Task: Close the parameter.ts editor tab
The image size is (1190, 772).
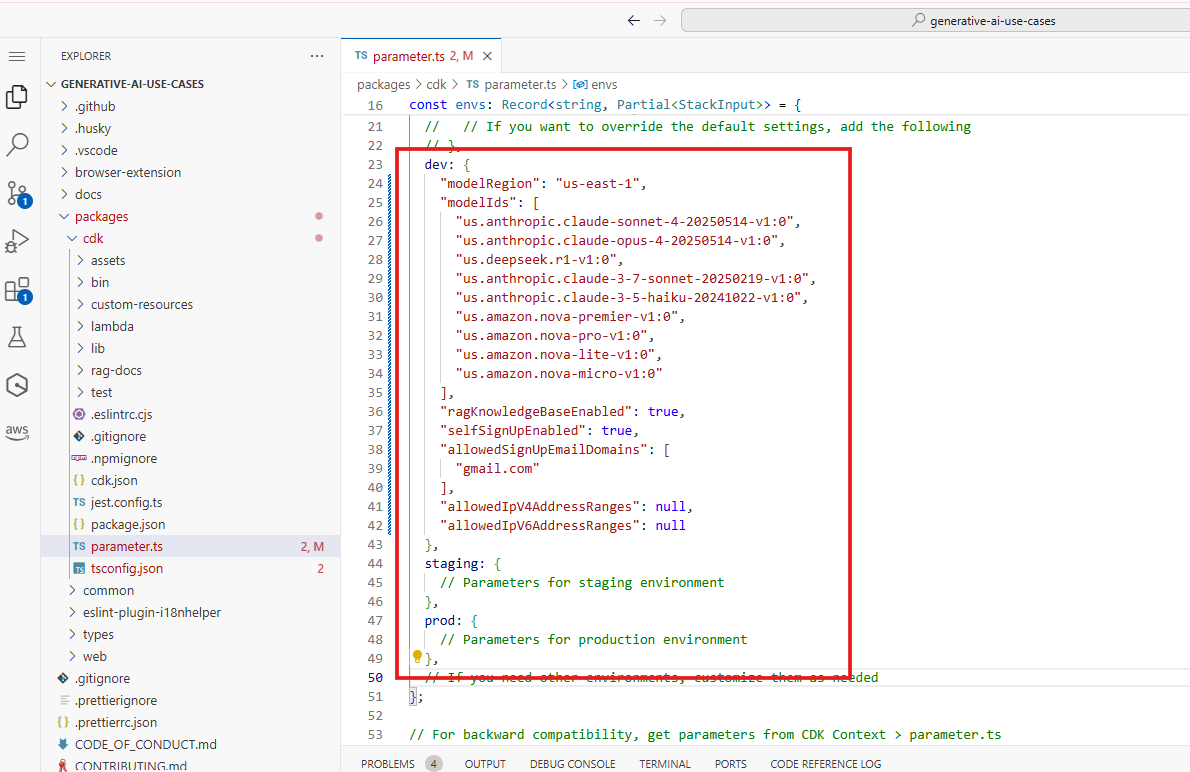Action: pyautogui.click(x=487, y=56)
